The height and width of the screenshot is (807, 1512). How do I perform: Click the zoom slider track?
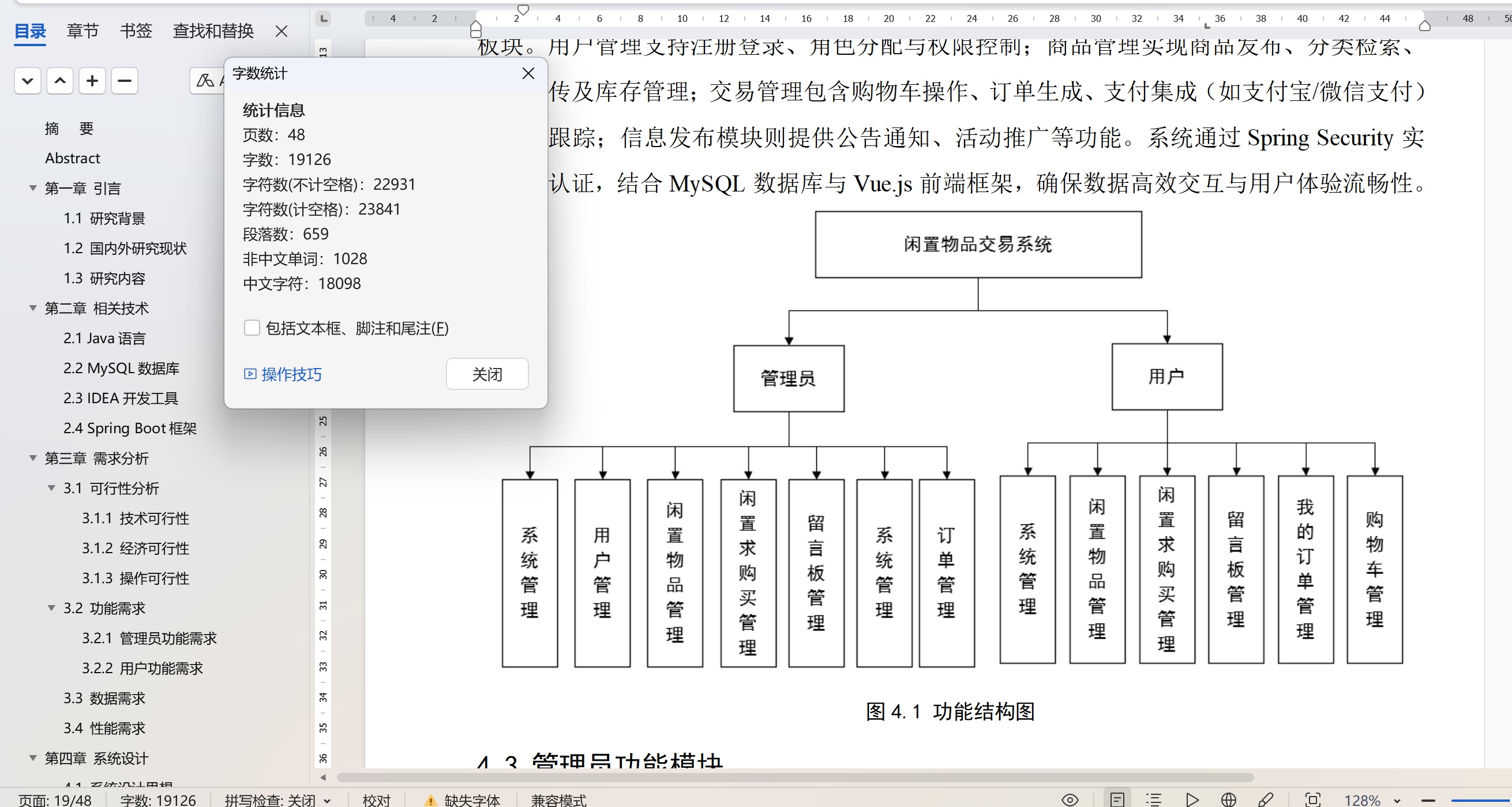[x=1479, y=800]
